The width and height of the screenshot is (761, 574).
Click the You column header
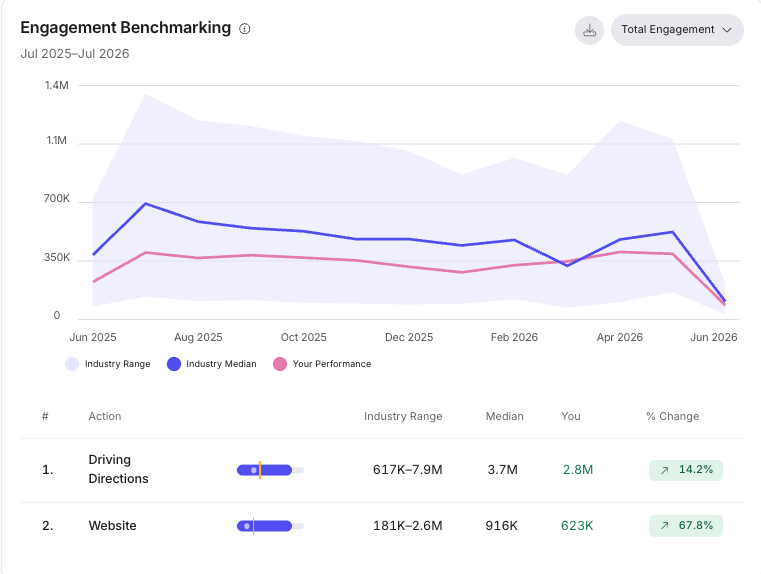click(x=571, y=416)
